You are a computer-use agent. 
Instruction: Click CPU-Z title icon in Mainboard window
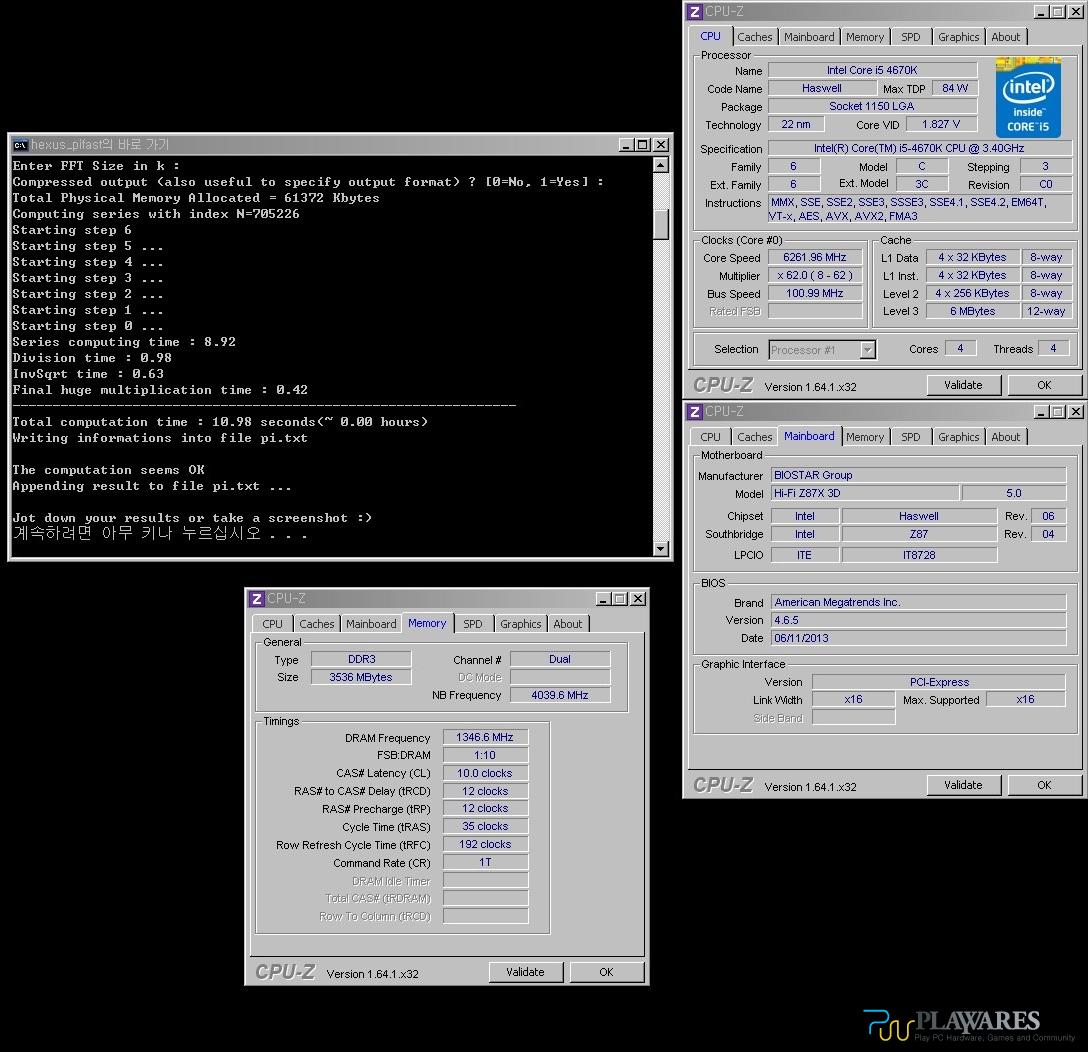695,412
